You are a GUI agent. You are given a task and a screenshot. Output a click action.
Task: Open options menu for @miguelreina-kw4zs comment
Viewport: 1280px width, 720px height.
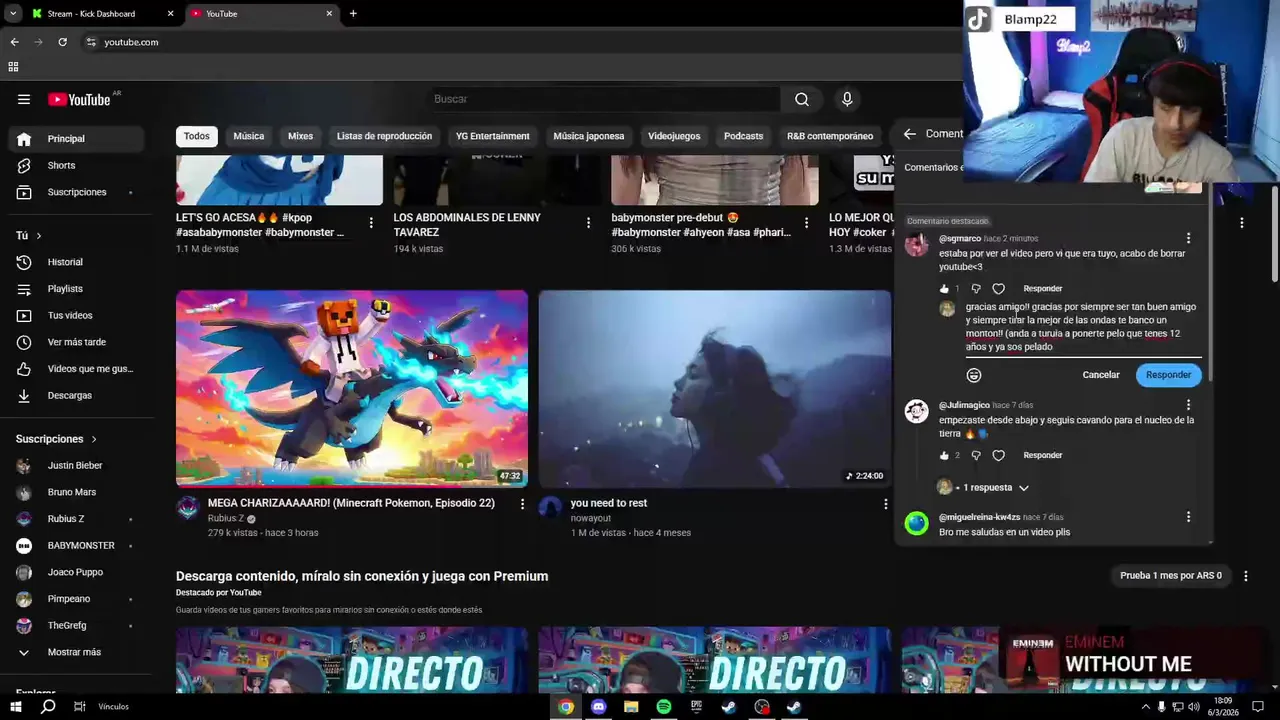[1188, 517]
